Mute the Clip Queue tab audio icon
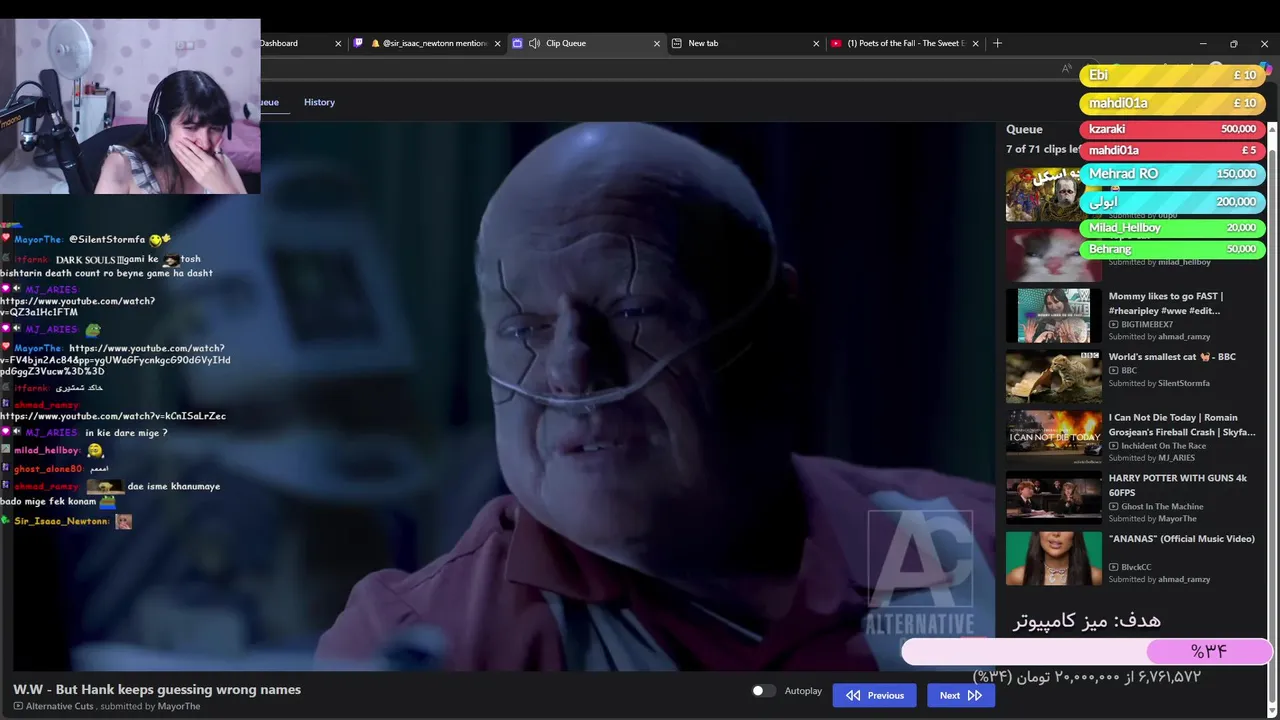 (x=534, y=43)
